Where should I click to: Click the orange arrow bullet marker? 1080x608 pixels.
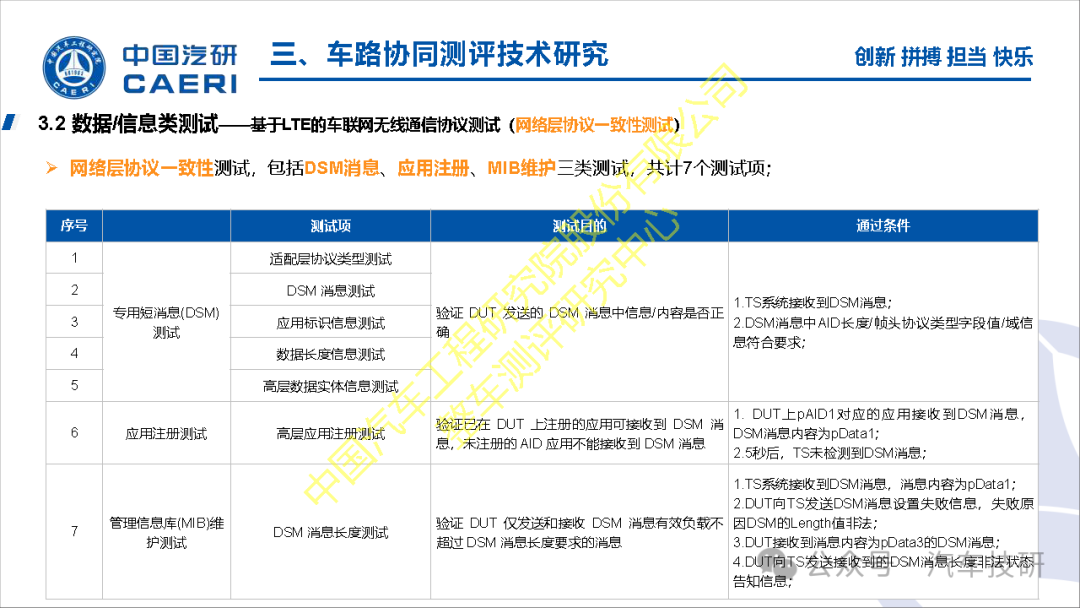pos(52,168)
